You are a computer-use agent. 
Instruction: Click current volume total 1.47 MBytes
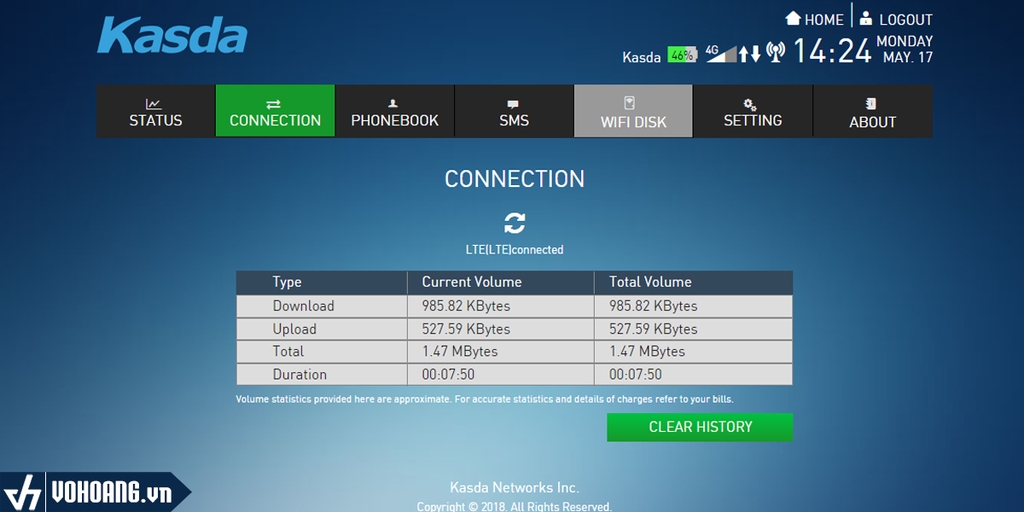(460, 351)
